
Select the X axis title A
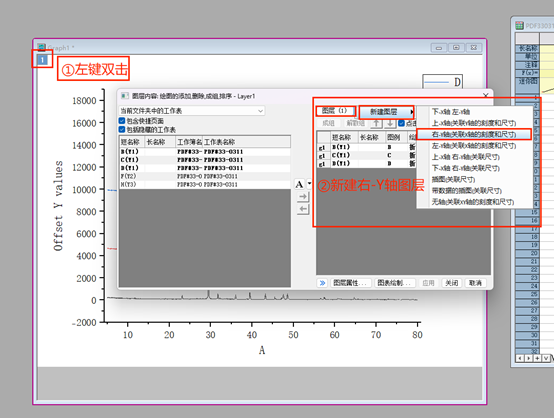pyautogui.click(x=262, y=350)
